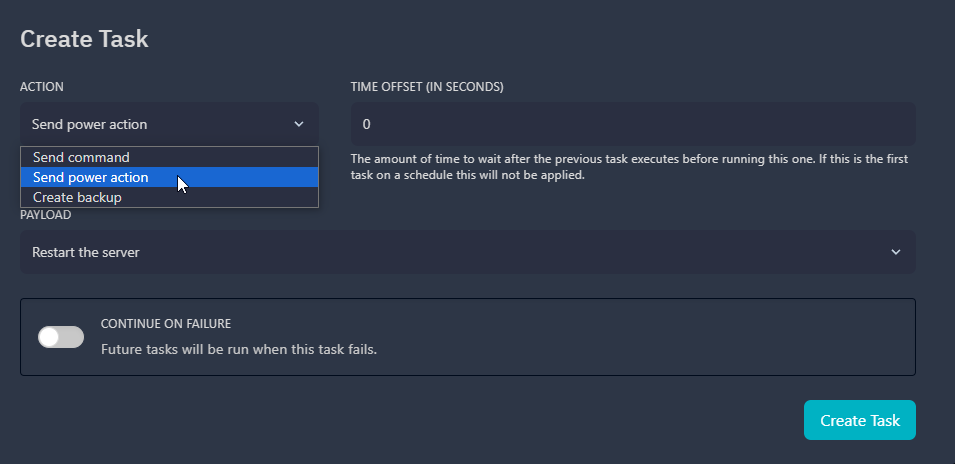Click the "PAYLOAD" field label

46,215
